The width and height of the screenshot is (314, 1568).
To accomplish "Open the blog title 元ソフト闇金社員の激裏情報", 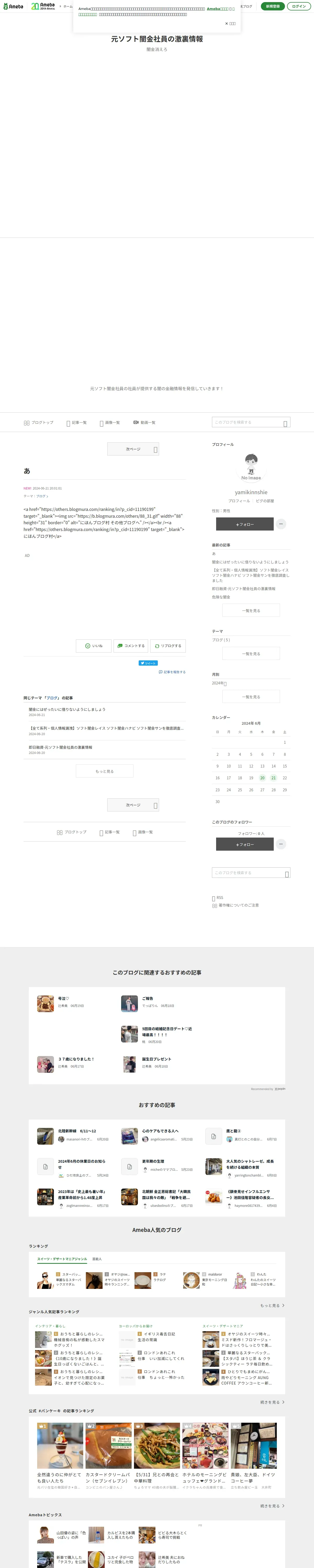I will click(157, 39).
